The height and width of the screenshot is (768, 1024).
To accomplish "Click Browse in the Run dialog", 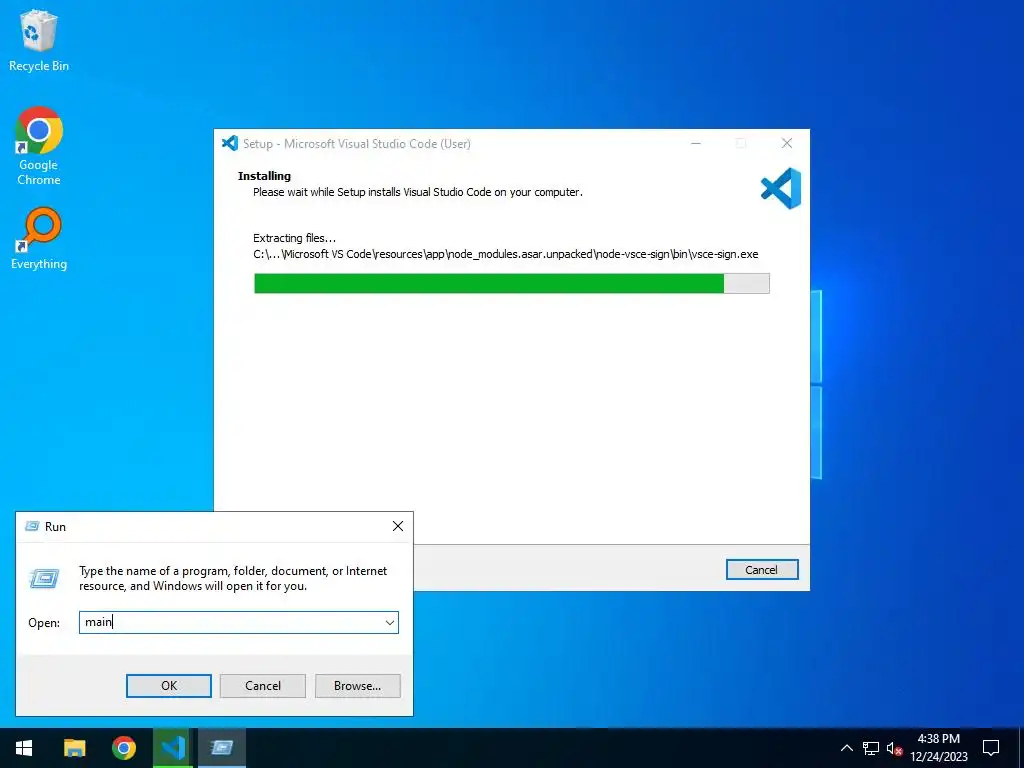I will [357, 686].
